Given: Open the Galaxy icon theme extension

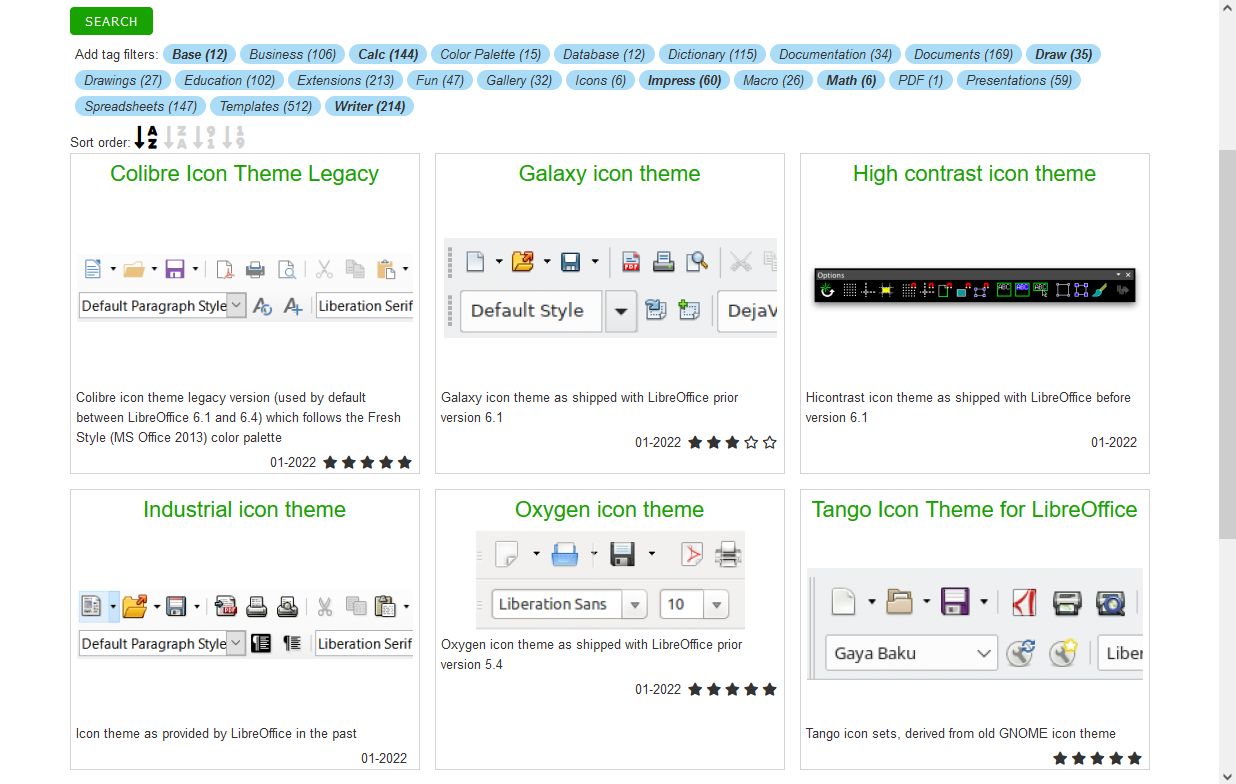Looking at the screenshot, I should click(x=609, y=173).
